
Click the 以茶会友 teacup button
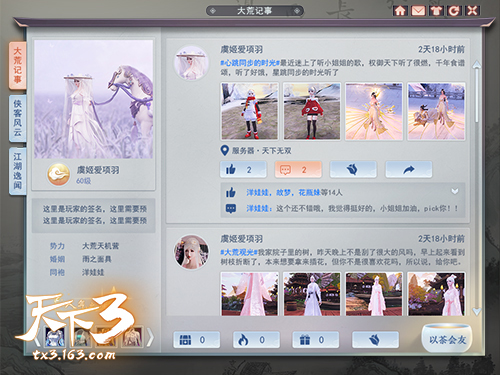click(x=447, y=338)
